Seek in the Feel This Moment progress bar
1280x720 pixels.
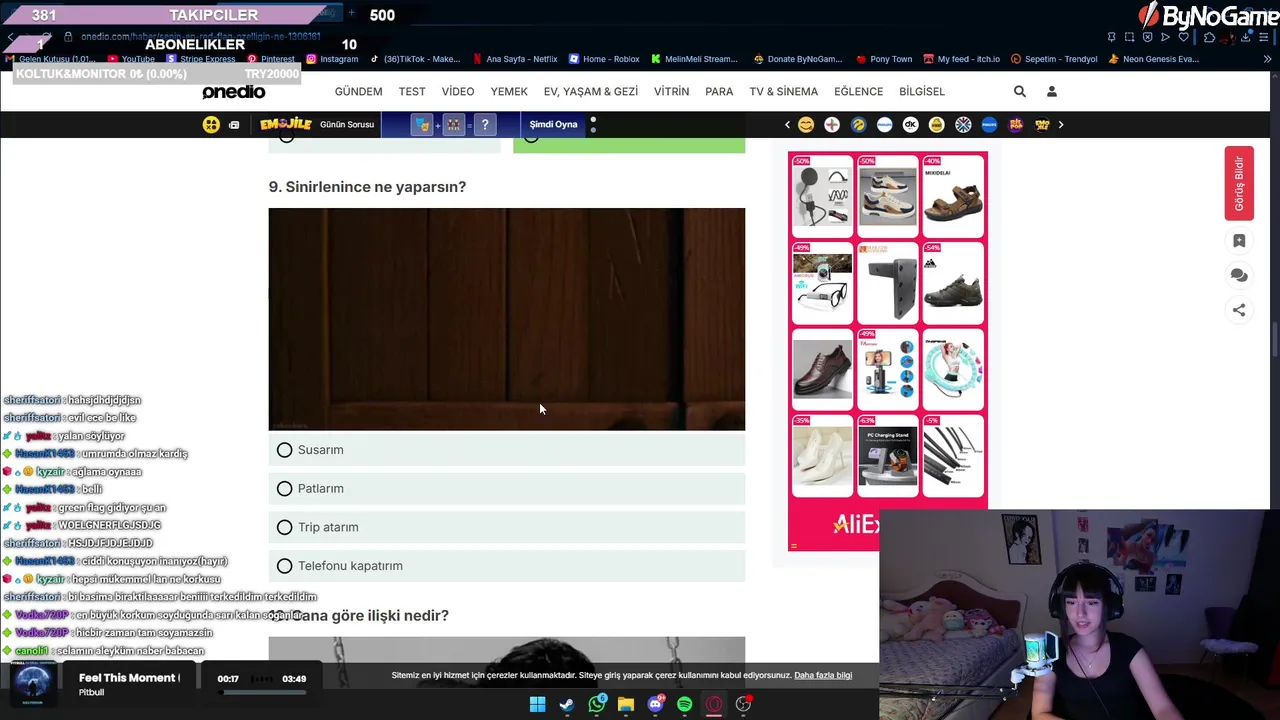click(x=261, y=691)
